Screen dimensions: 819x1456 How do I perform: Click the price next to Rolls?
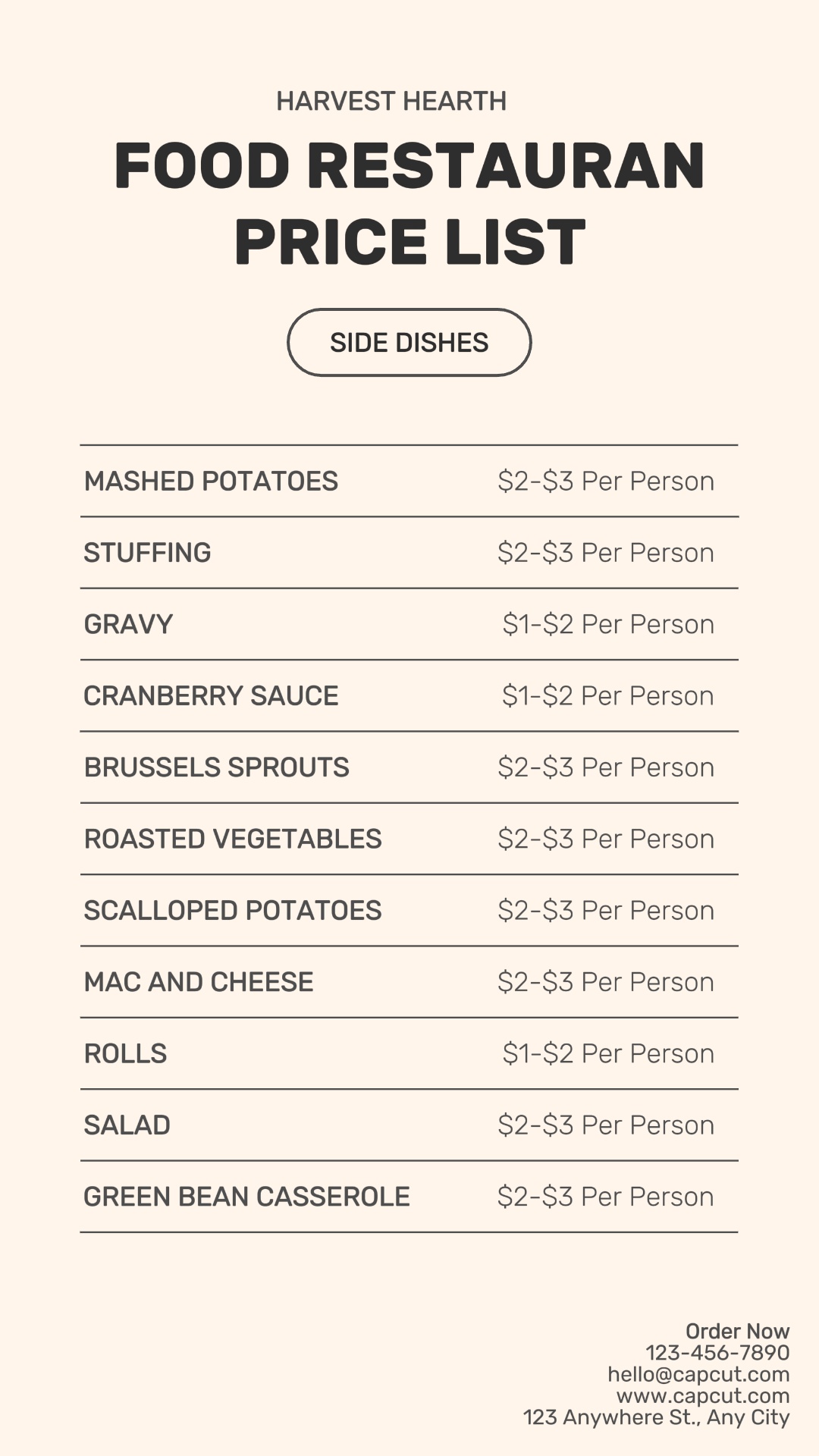(x=607, y=1053)
